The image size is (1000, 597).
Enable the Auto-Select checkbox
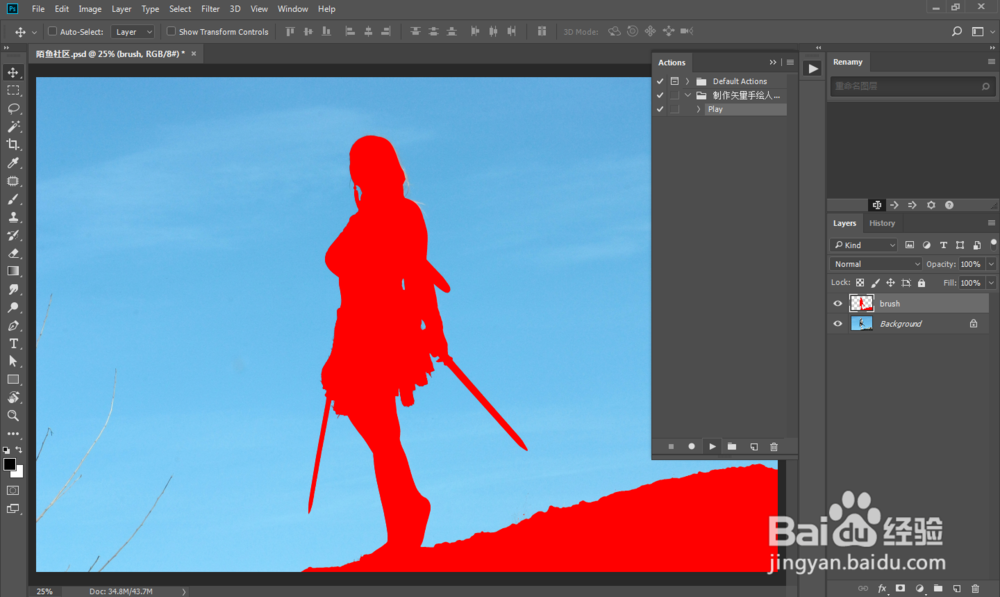pyautogui.click(x=52, y=31)
